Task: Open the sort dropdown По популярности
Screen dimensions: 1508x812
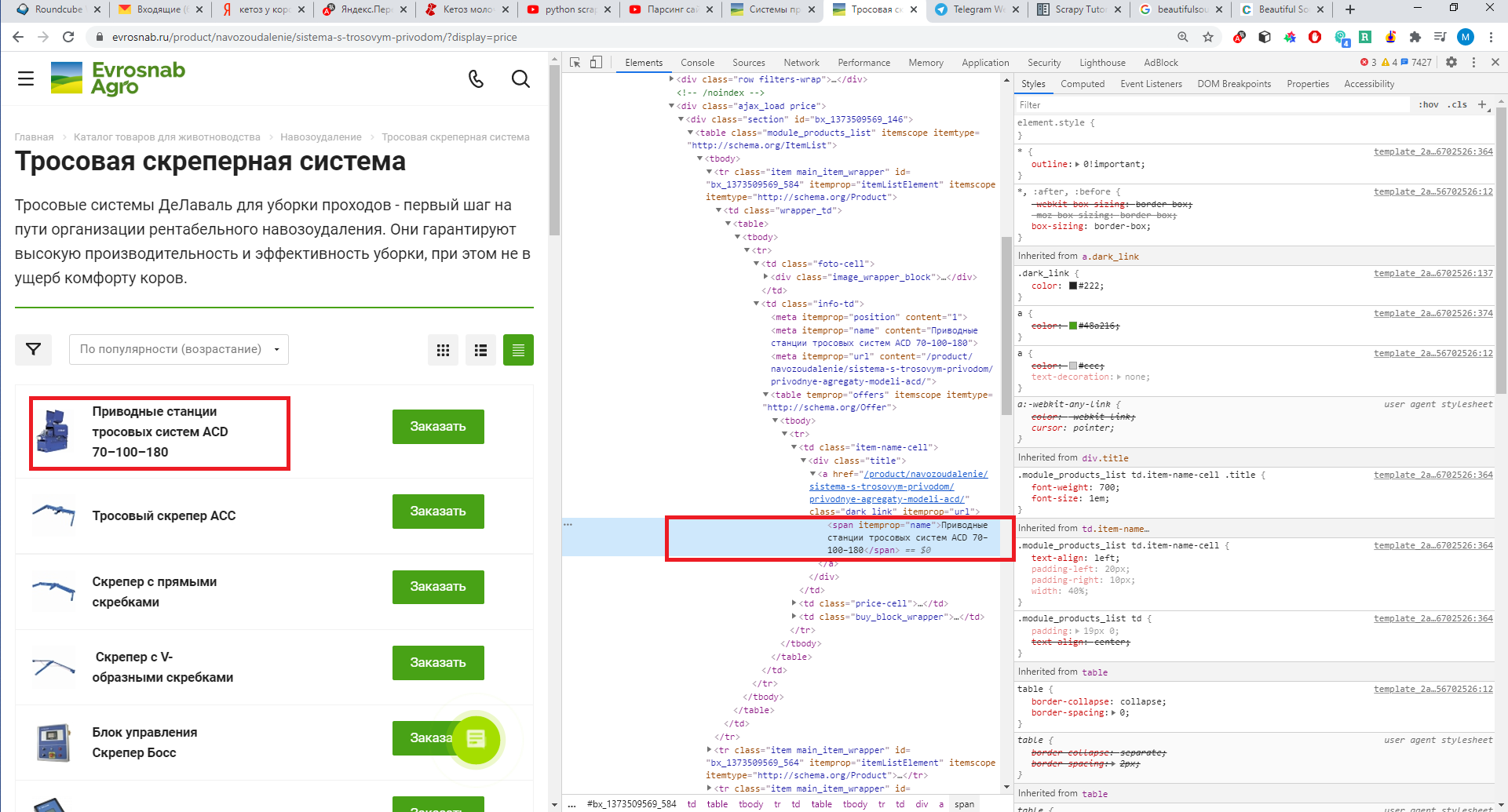Action: coord(179,349)
